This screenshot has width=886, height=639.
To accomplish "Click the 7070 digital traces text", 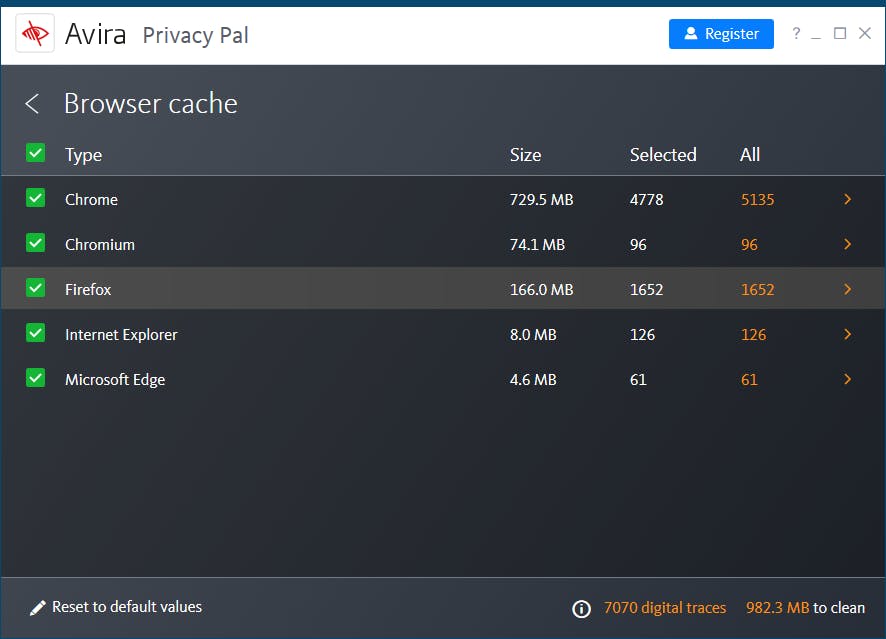I will pos(665,608).
